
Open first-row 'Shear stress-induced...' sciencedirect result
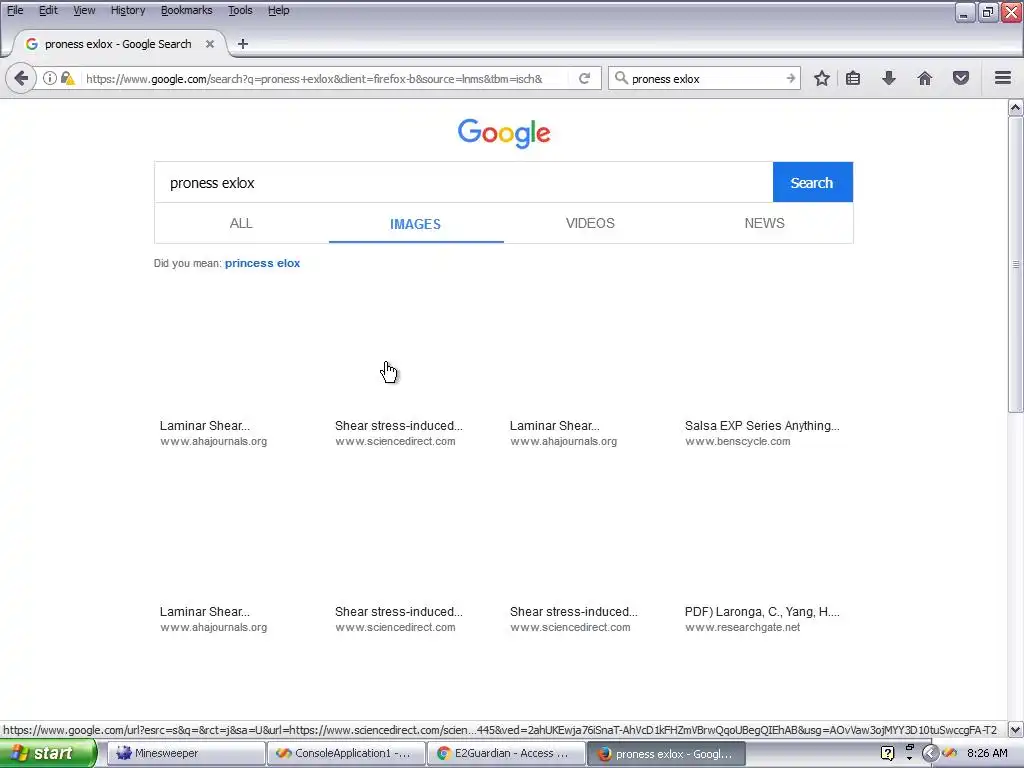[398, 426]
